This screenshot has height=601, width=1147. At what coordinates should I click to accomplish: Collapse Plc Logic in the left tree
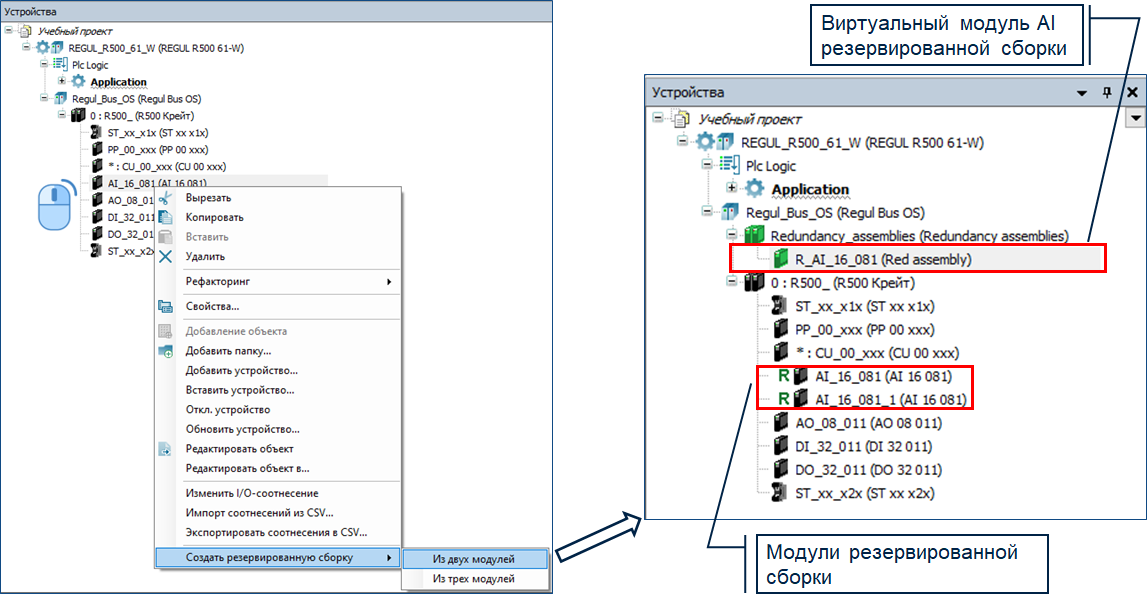(x=44, y=64)
